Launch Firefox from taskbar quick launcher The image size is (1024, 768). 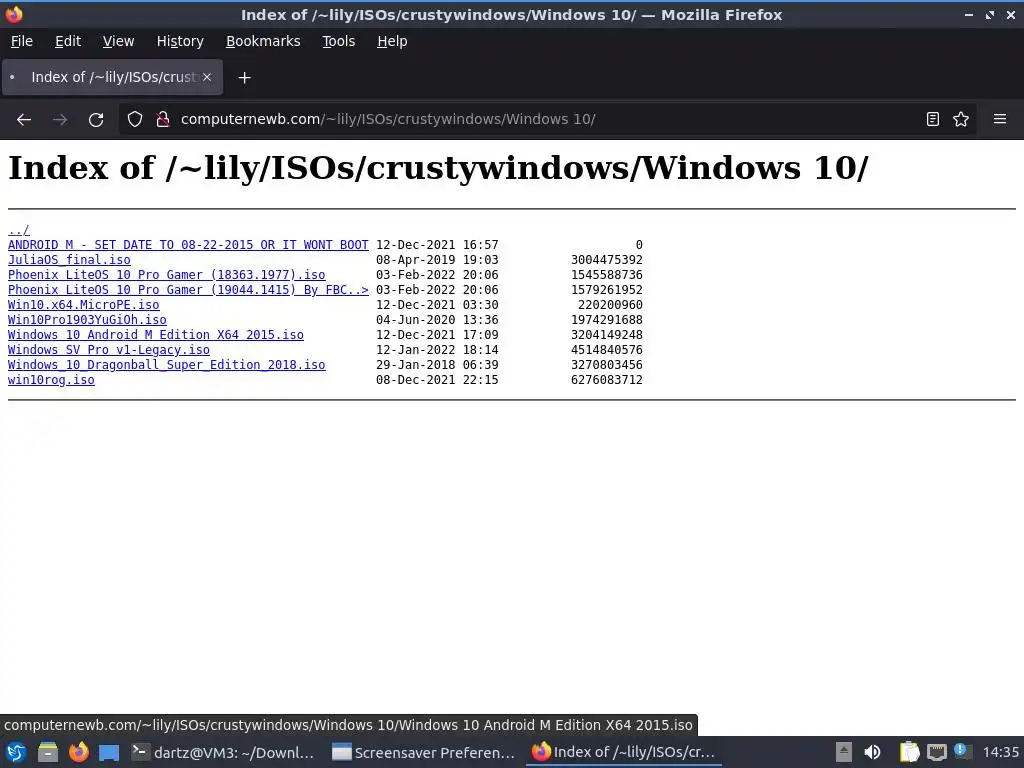pos(79,752)
